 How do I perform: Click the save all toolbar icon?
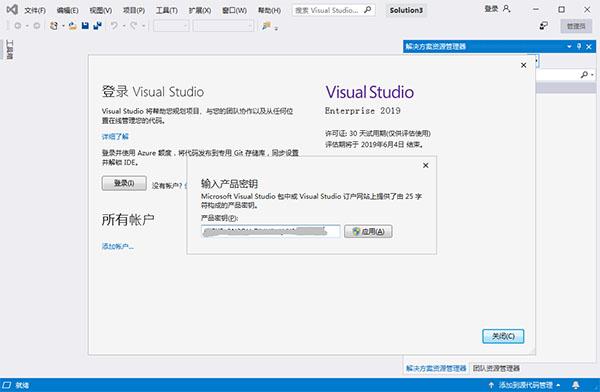(98, 26)
